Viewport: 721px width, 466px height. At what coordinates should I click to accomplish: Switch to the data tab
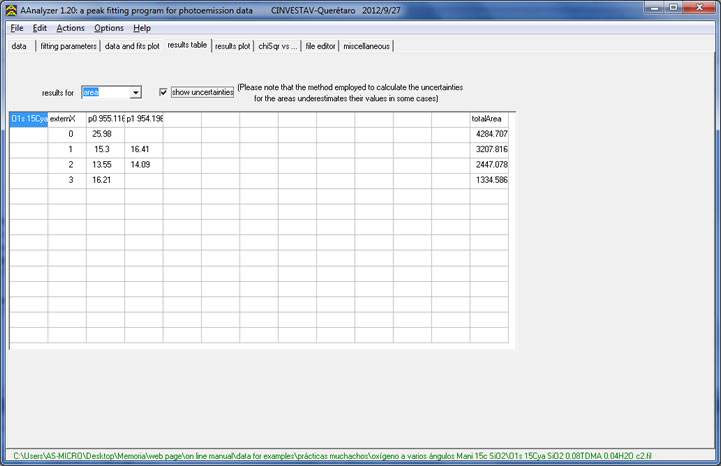click(x=19, y=46)
